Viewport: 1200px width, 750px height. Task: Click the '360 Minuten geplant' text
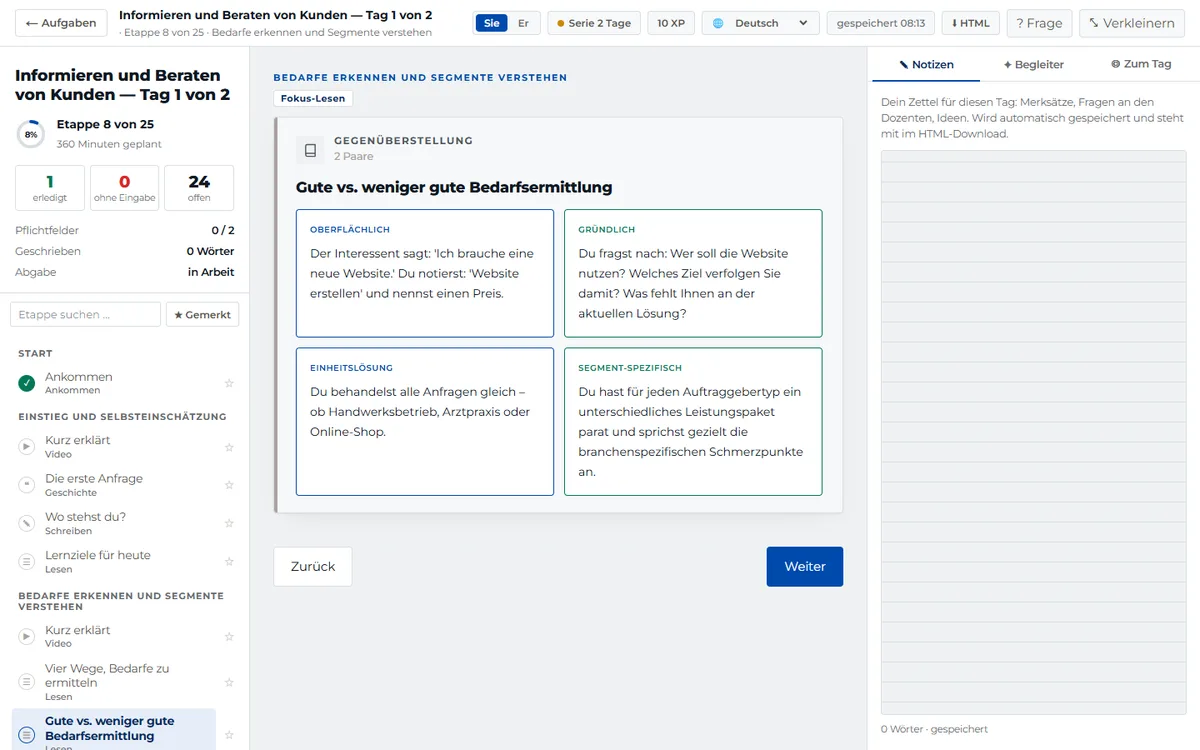109,144
